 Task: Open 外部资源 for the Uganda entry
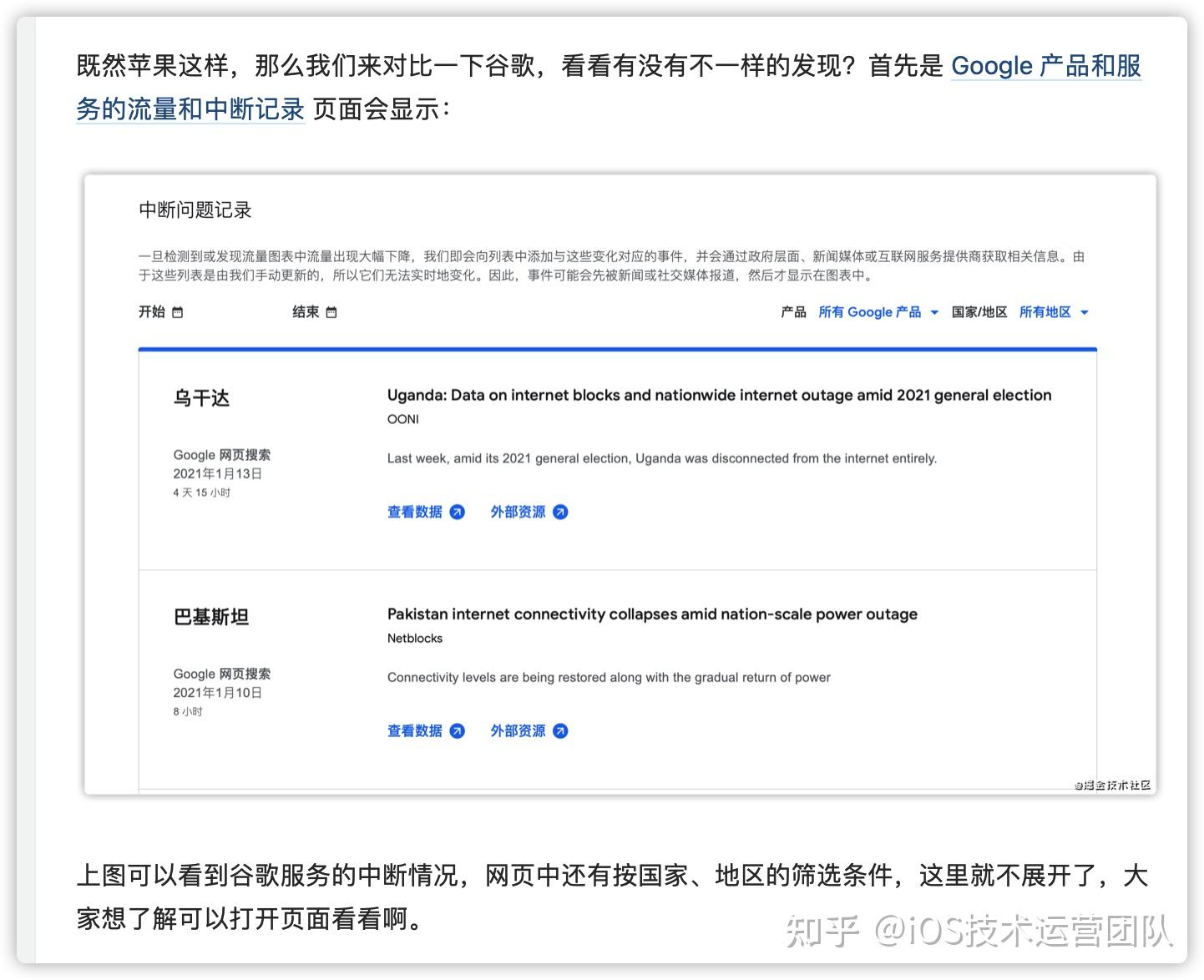[x=518, y=512]
